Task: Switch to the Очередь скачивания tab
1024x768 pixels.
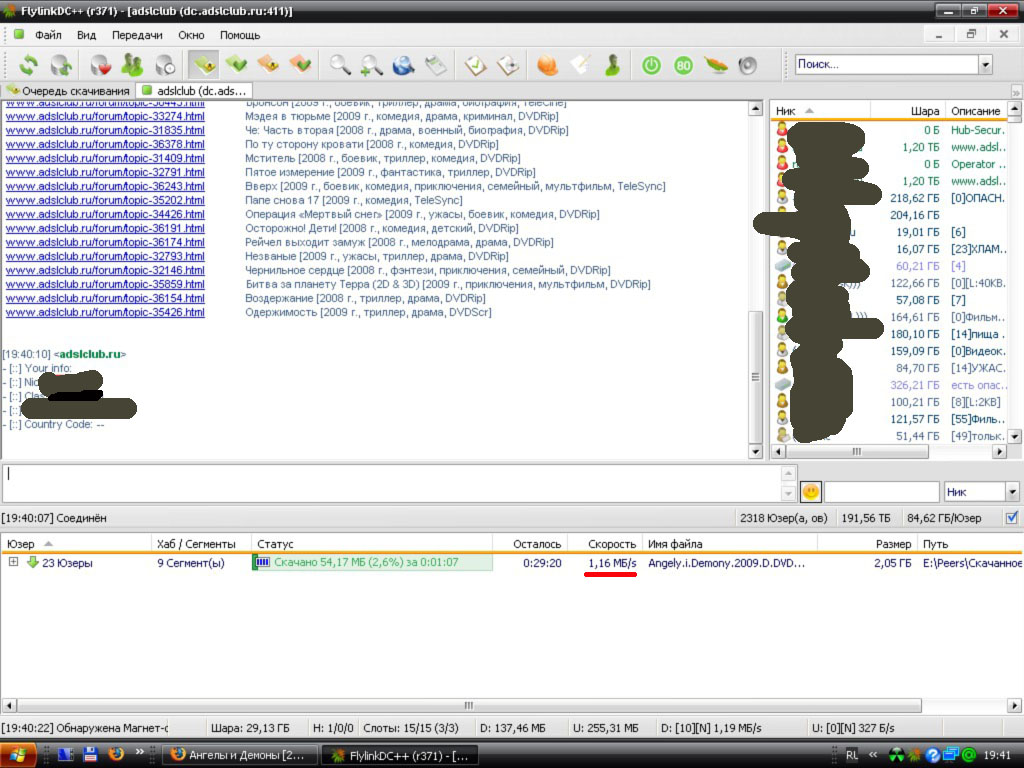Action: point(68,91)
